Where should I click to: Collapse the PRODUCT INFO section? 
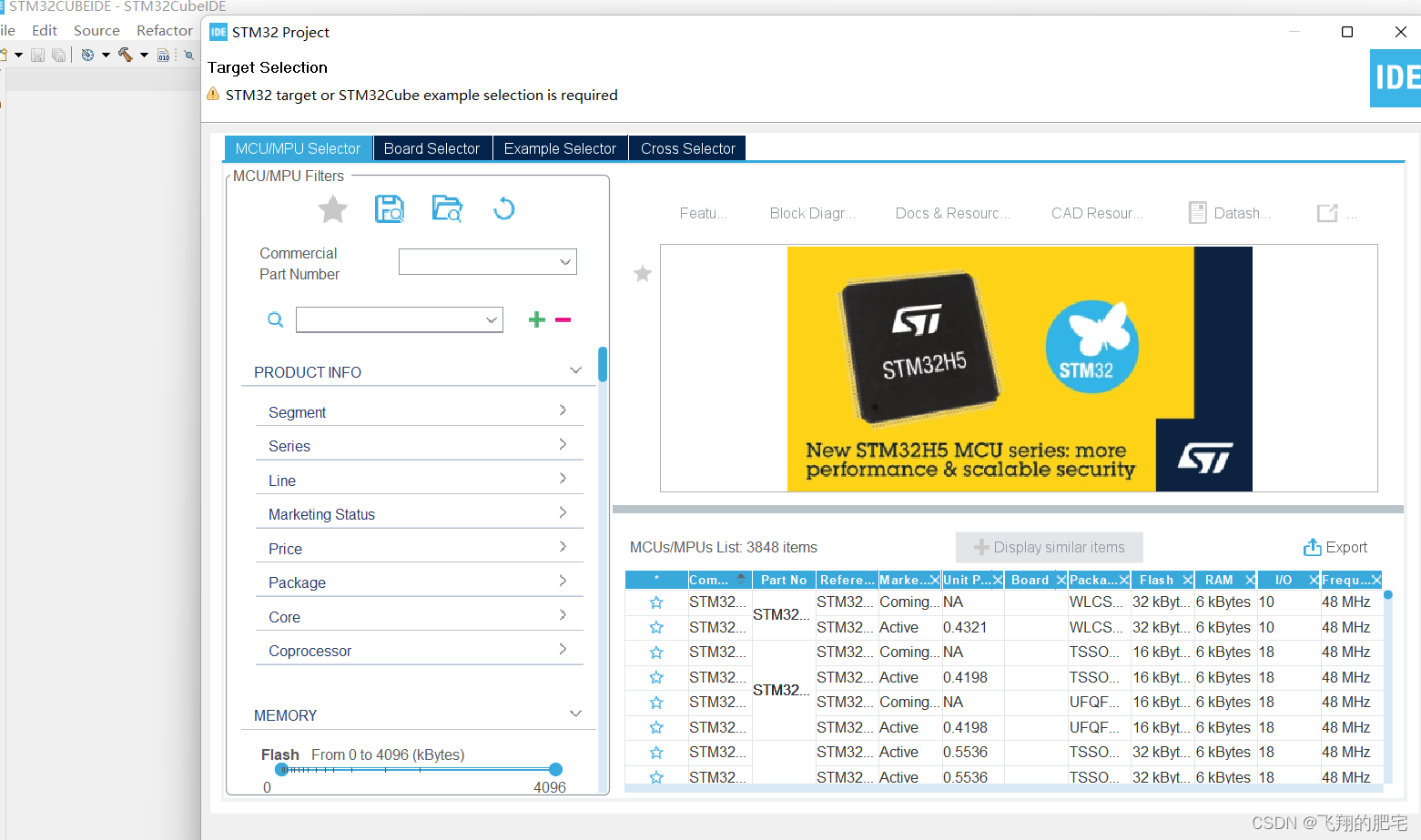(x=575, y=370)
